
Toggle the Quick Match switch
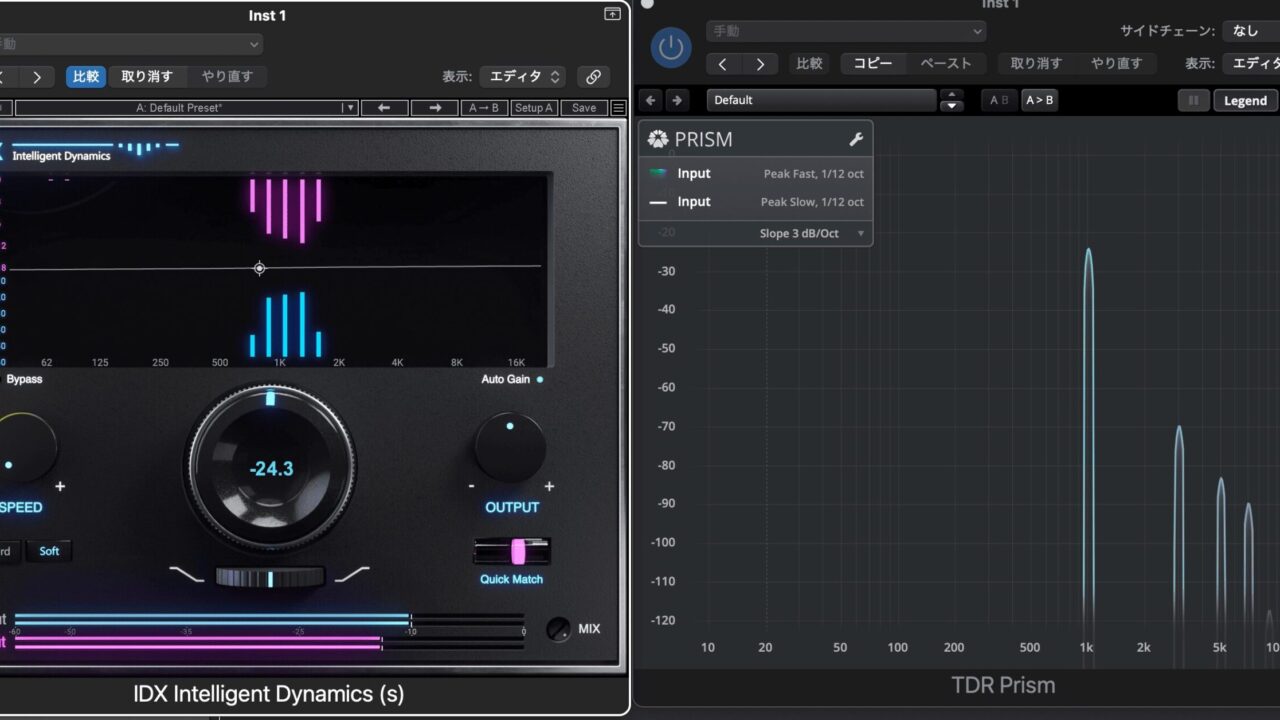click(x=512, y=551)
